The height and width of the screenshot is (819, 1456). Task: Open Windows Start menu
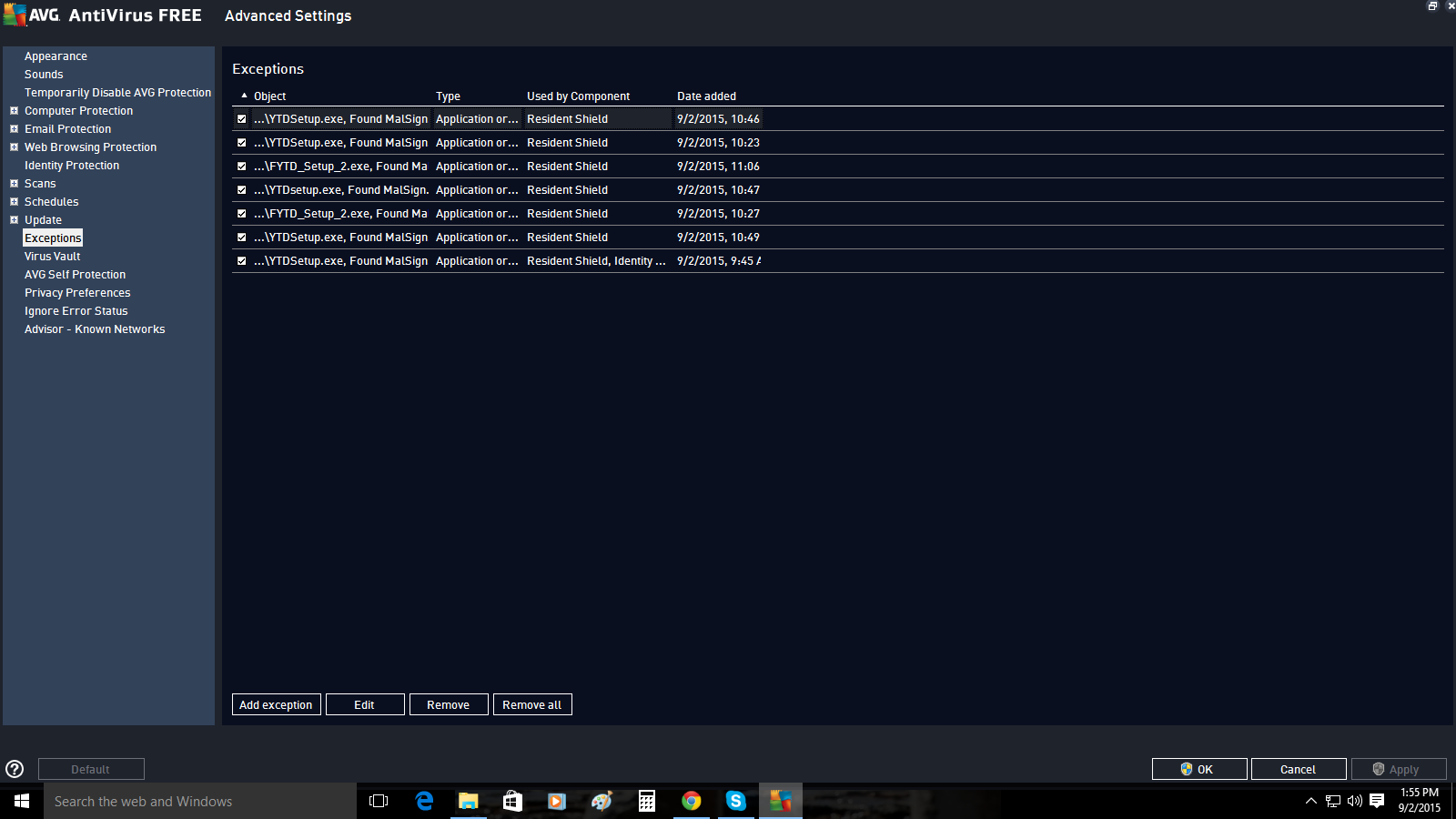tap(22, 801)
